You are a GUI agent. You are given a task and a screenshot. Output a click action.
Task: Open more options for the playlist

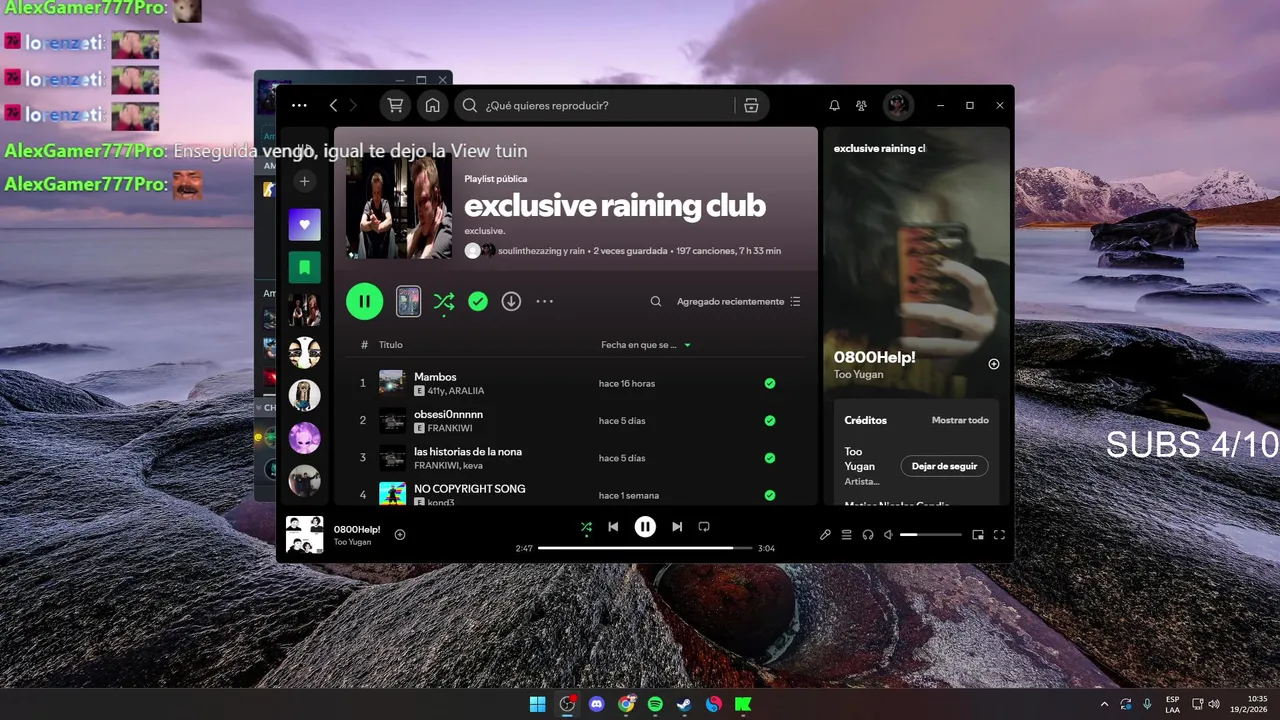[x=544, y=301]
